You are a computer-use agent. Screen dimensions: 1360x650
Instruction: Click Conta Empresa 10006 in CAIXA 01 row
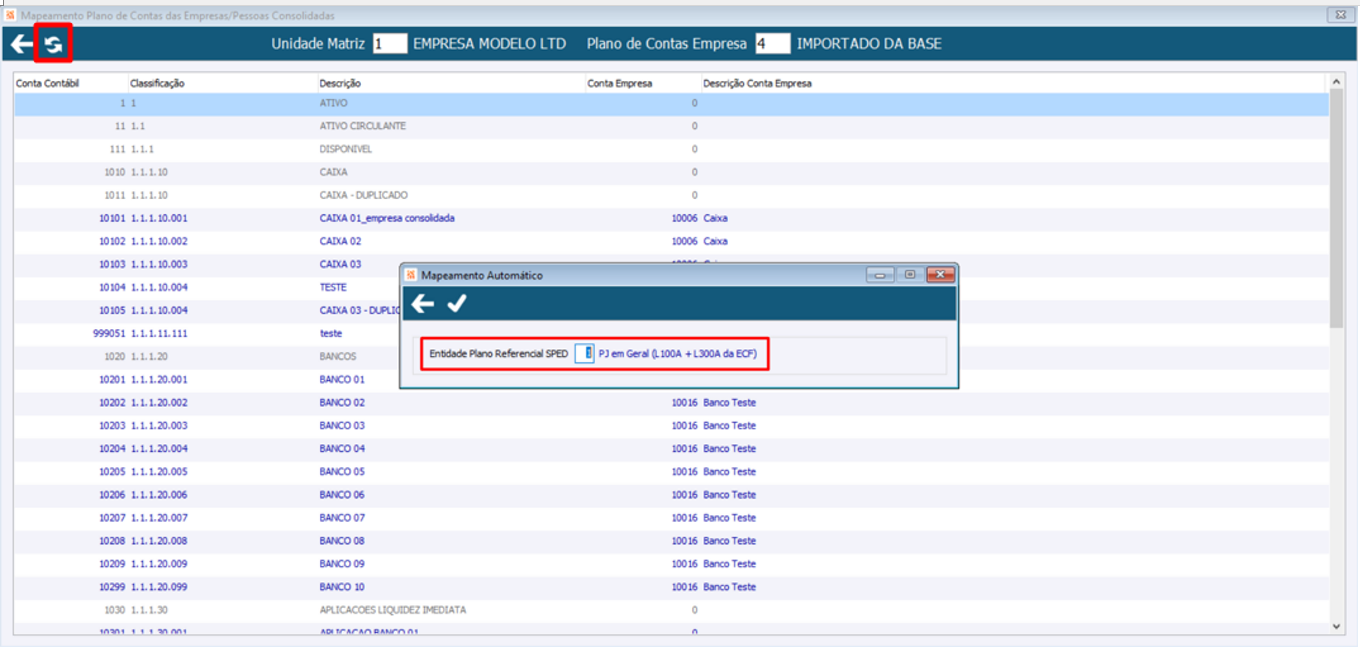(684, 218)
